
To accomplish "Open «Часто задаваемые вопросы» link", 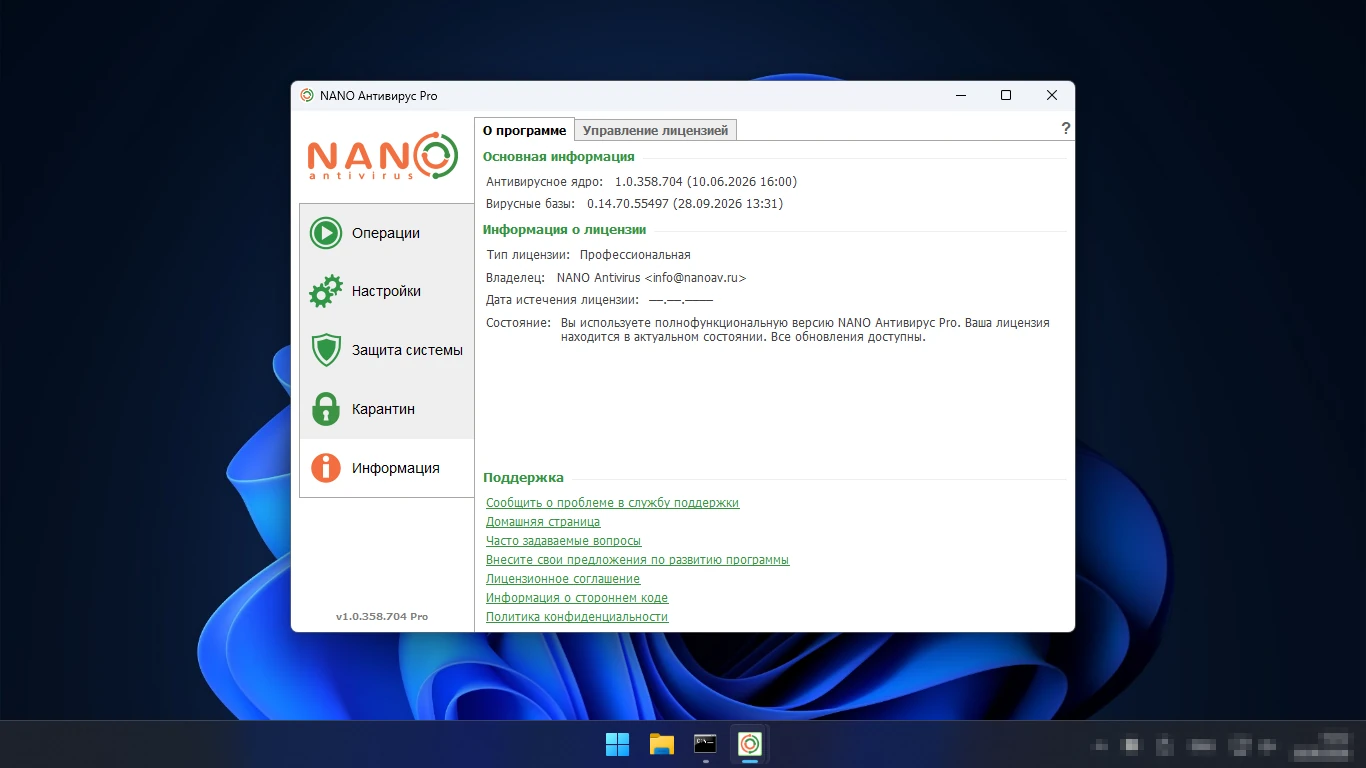I will click(563, 541).
